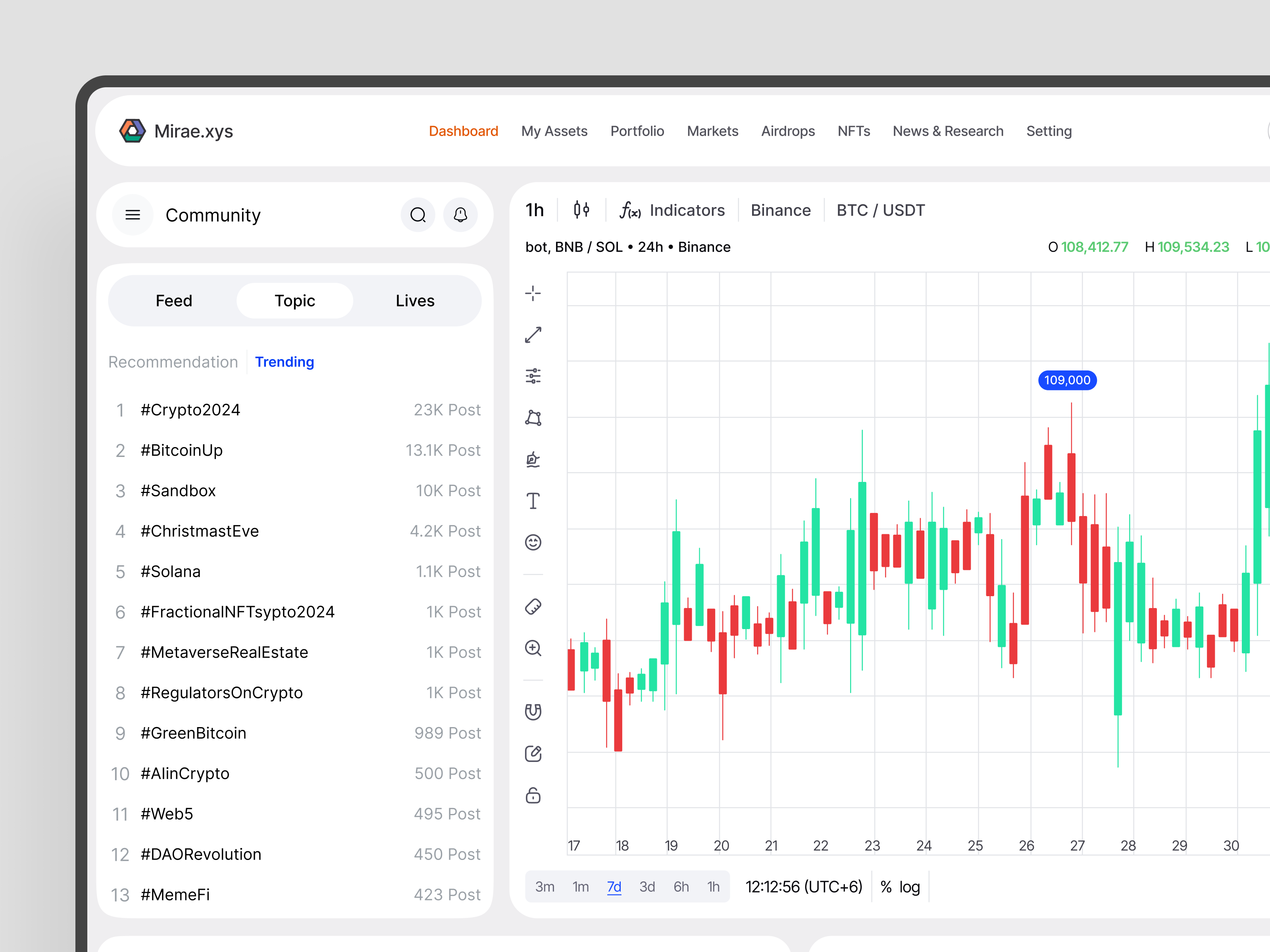
Task: Open the #ChristmastEve topic
Action: 294,531
